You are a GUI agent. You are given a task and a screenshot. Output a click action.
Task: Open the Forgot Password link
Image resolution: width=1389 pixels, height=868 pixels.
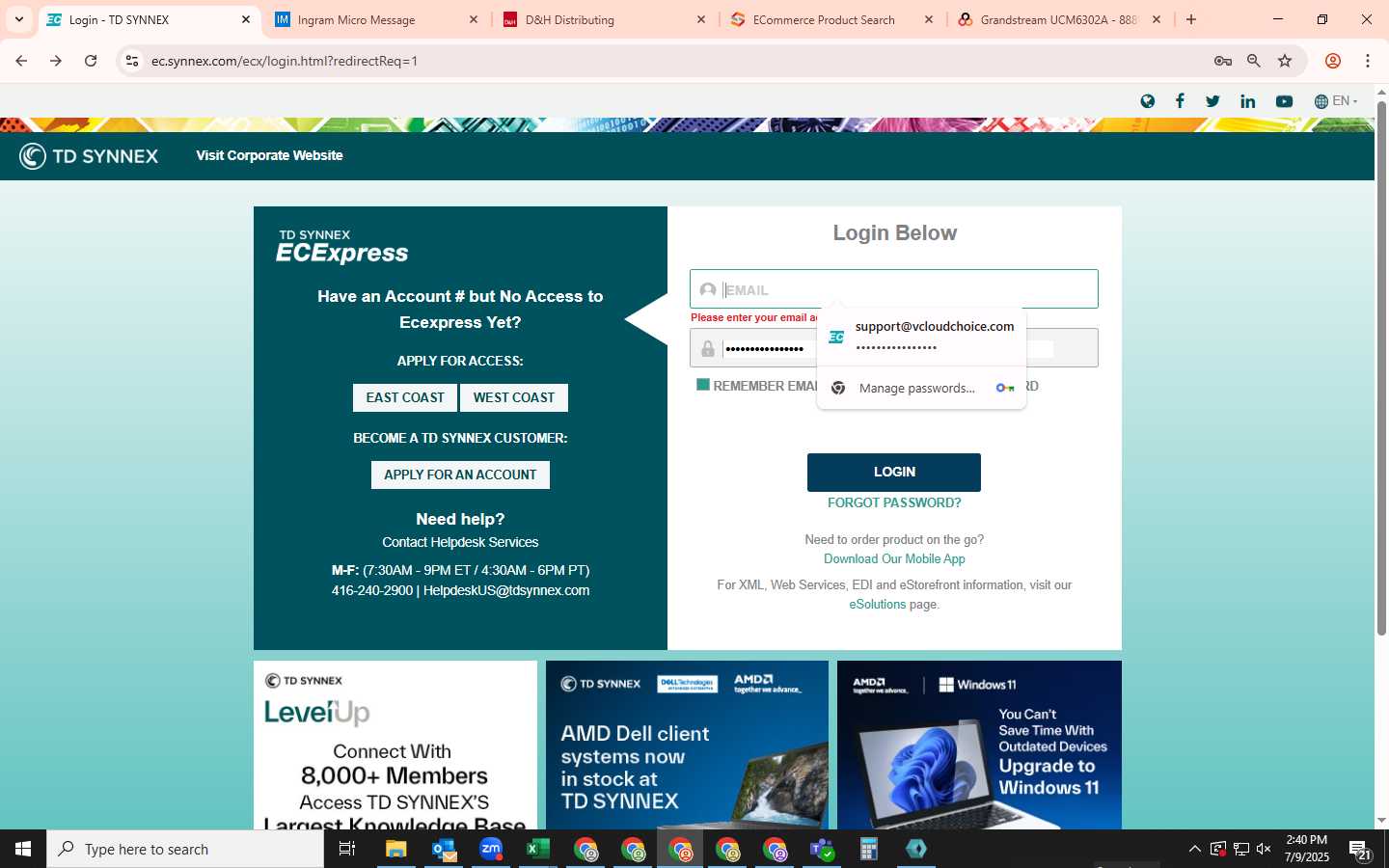894,502
